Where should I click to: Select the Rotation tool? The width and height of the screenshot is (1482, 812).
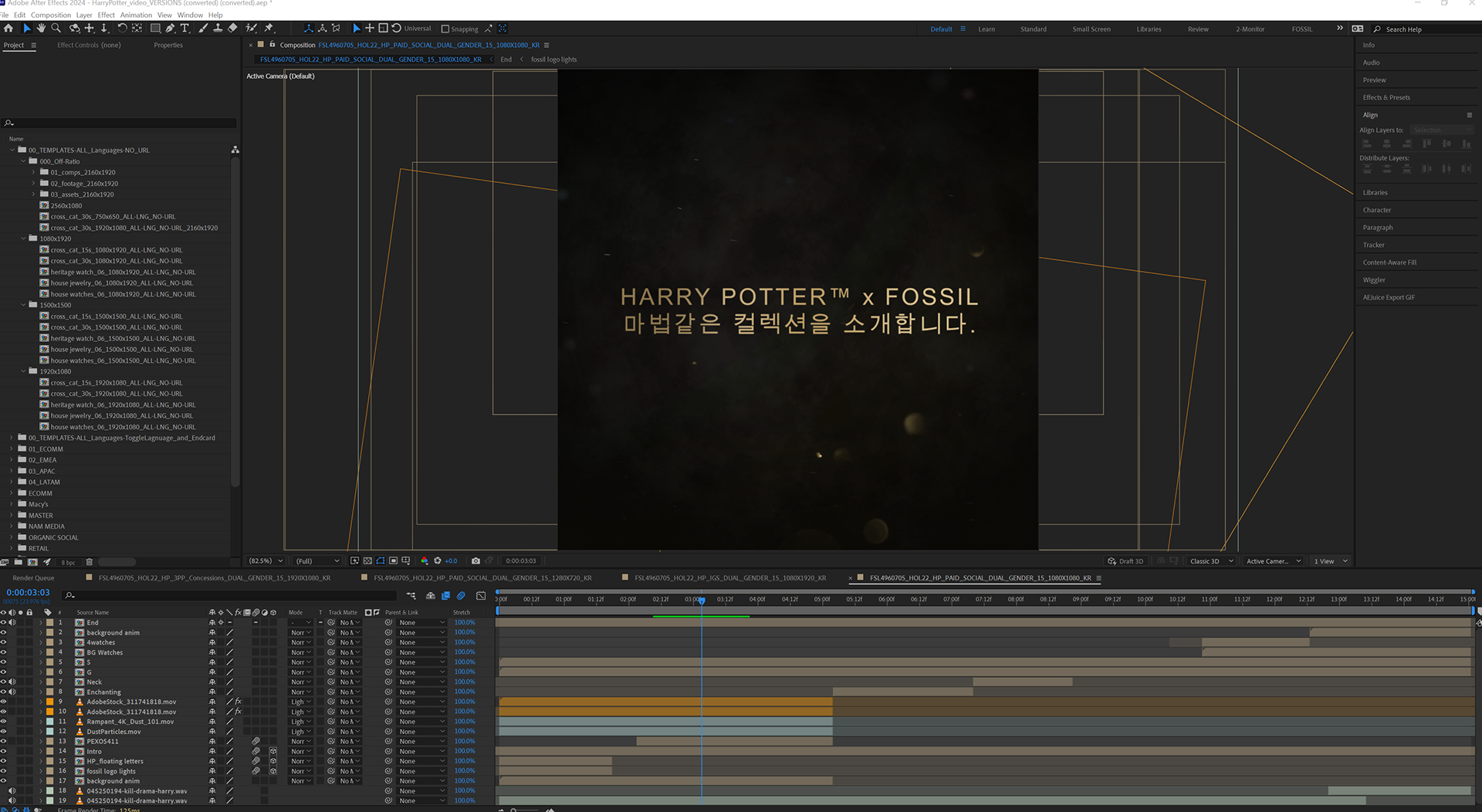[x=122, y=29]
